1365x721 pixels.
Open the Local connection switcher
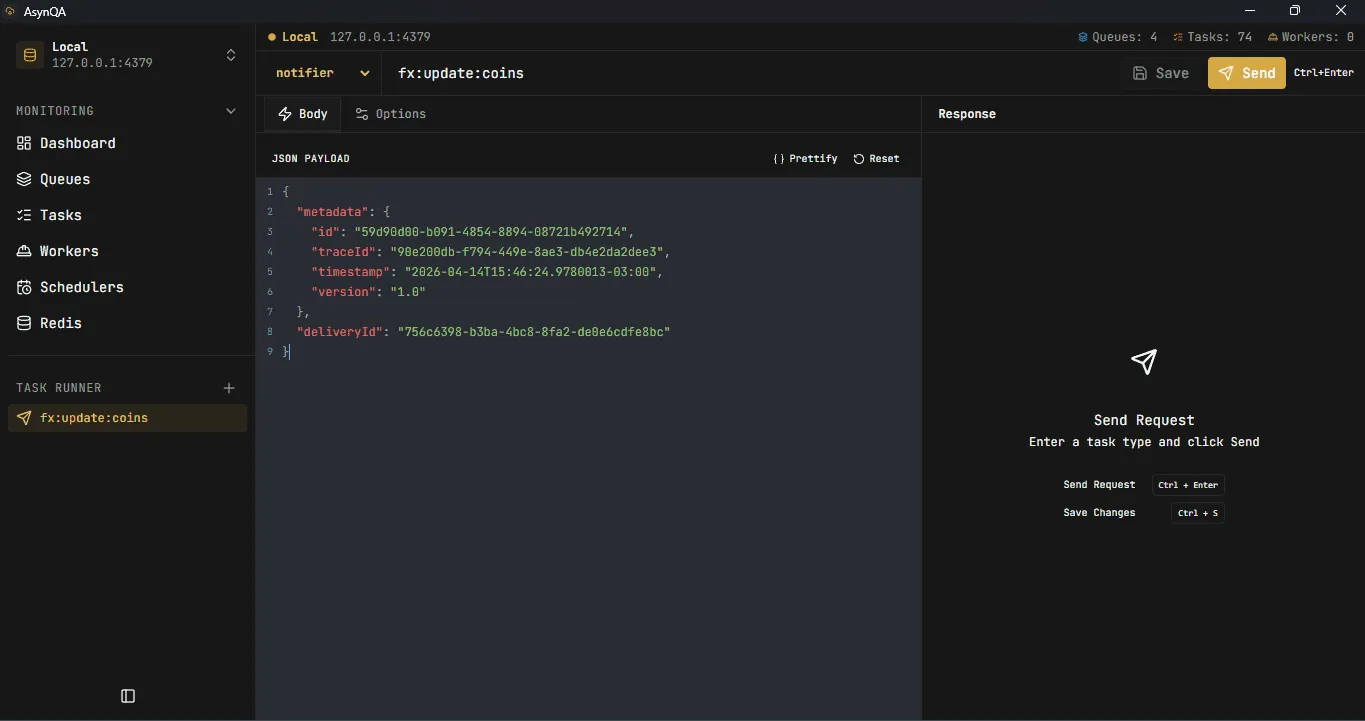[x=127, y=55]
